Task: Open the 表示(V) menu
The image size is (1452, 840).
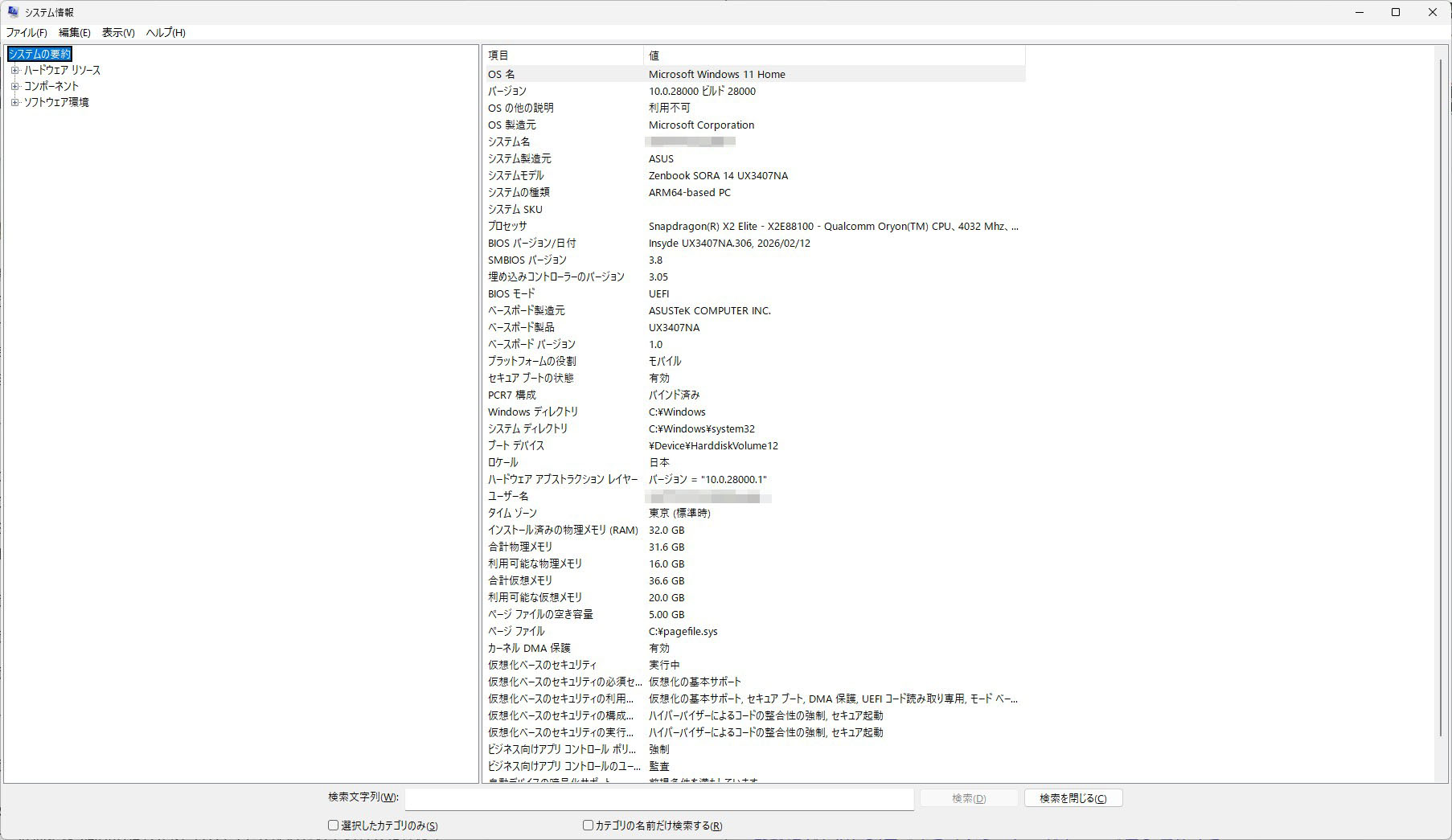Action: 117,33
